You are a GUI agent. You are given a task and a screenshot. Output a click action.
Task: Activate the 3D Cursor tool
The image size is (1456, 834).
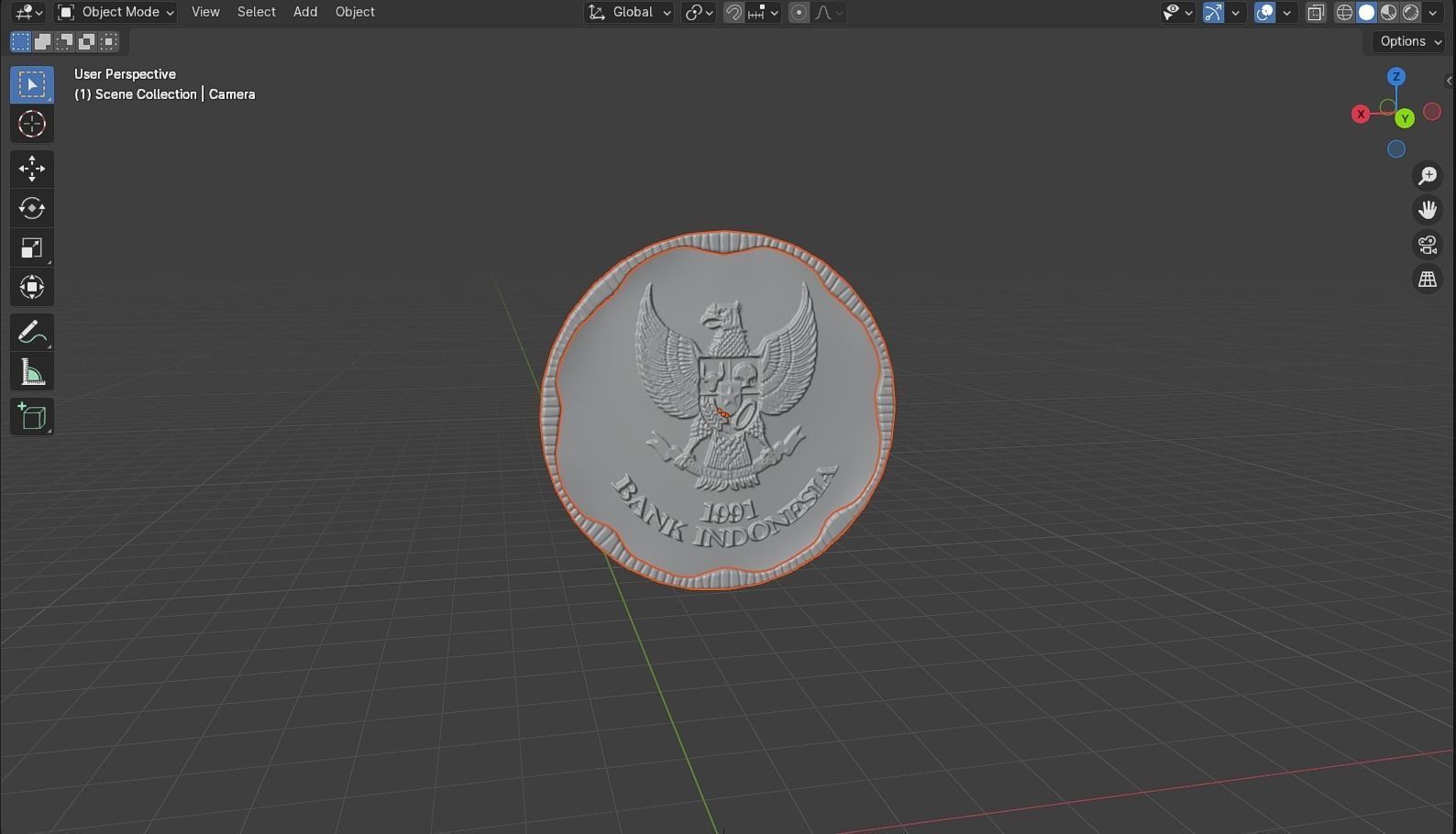32,124
